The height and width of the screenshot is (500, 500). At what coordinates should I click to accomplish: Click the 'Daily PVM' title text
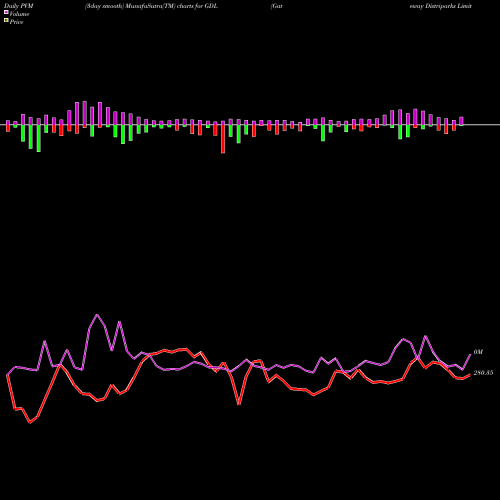point(19,6)
